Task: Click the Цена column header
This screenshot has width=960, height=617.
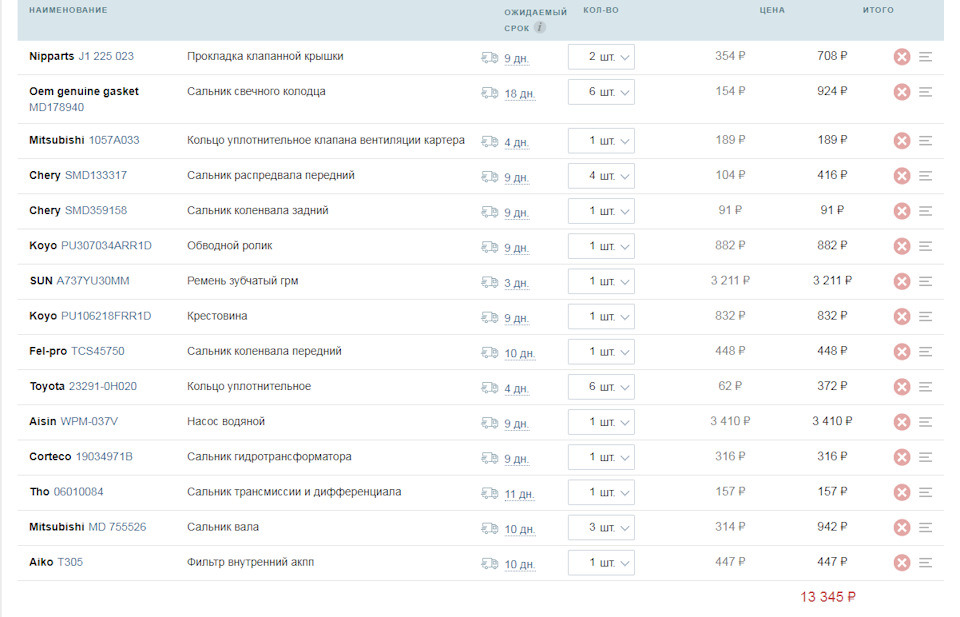Action: click(772, 10)
